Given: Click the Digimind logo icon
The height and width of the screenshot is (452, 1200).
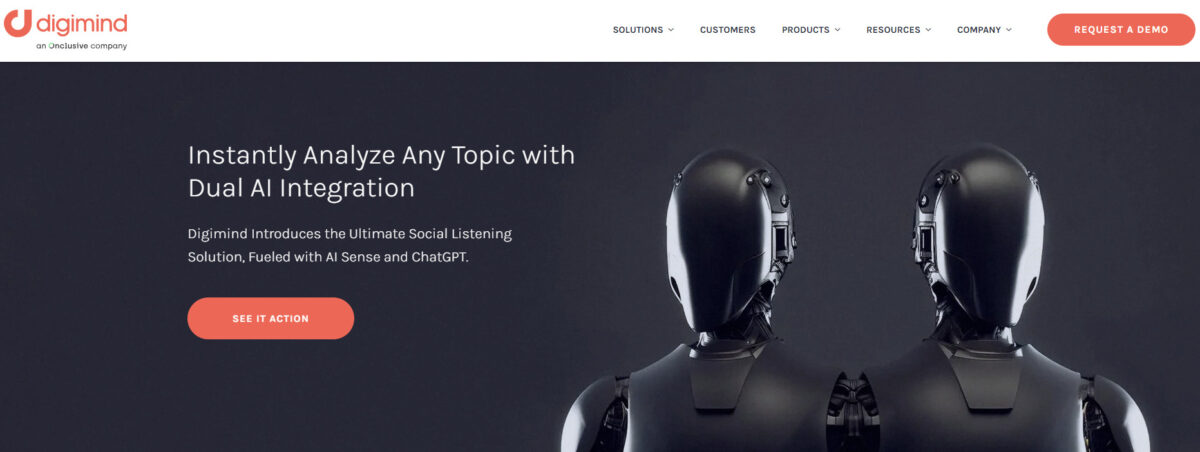Looking at the screenshot, I should click(18, 23).
